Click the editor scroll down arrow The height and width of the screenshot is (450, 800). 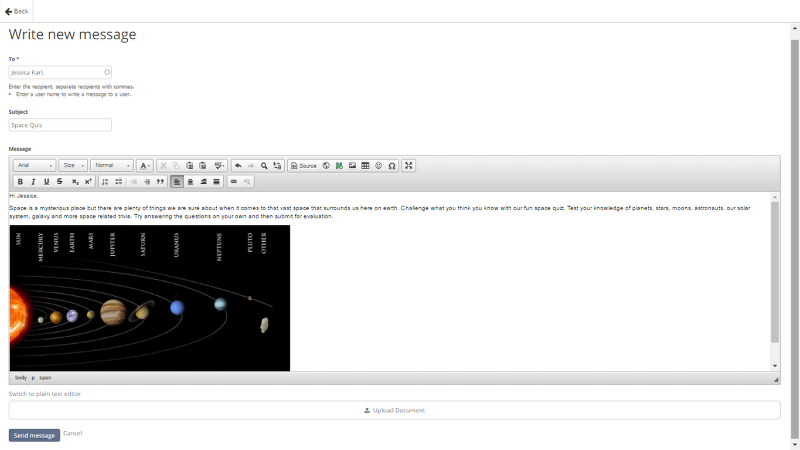775,366
